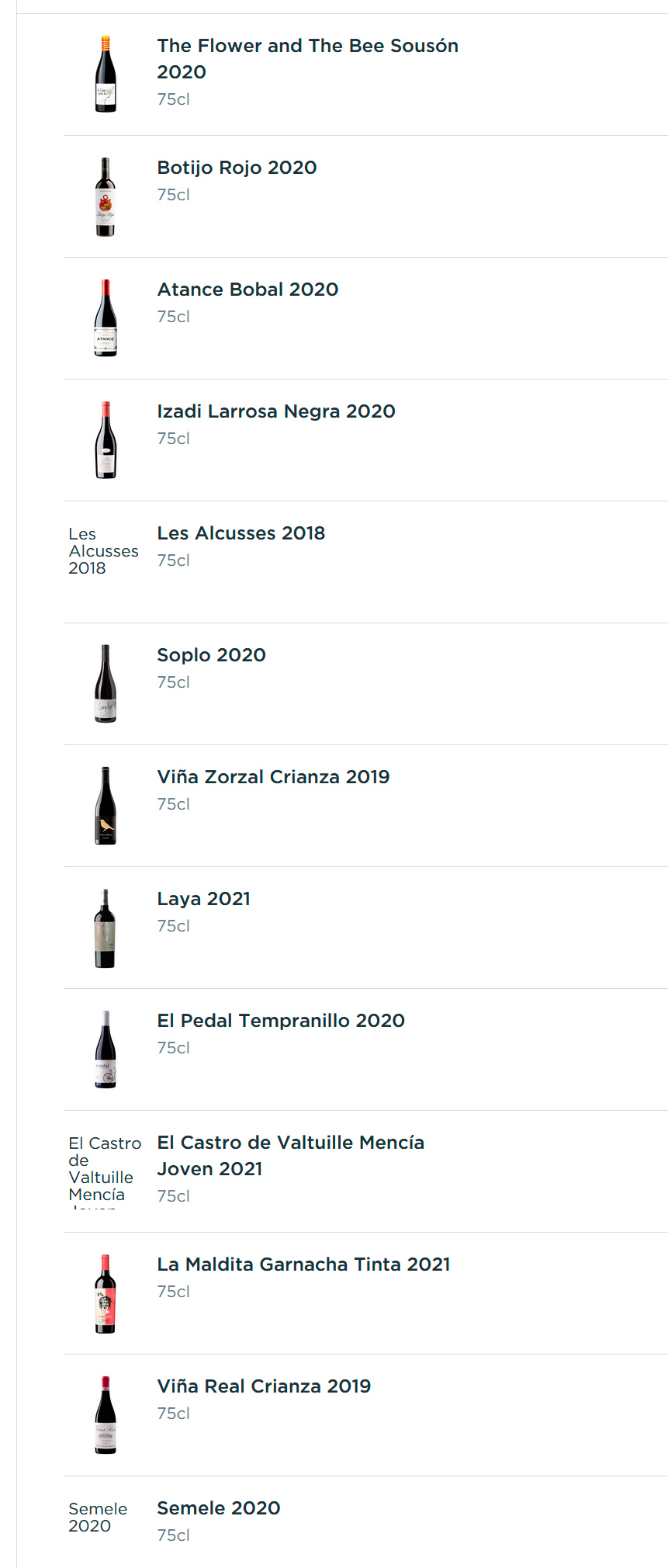Select Izadi Larrosa Negra bottle thumbnail
The height and width of the screenshot is (1568, 668).
pos(106,440)
